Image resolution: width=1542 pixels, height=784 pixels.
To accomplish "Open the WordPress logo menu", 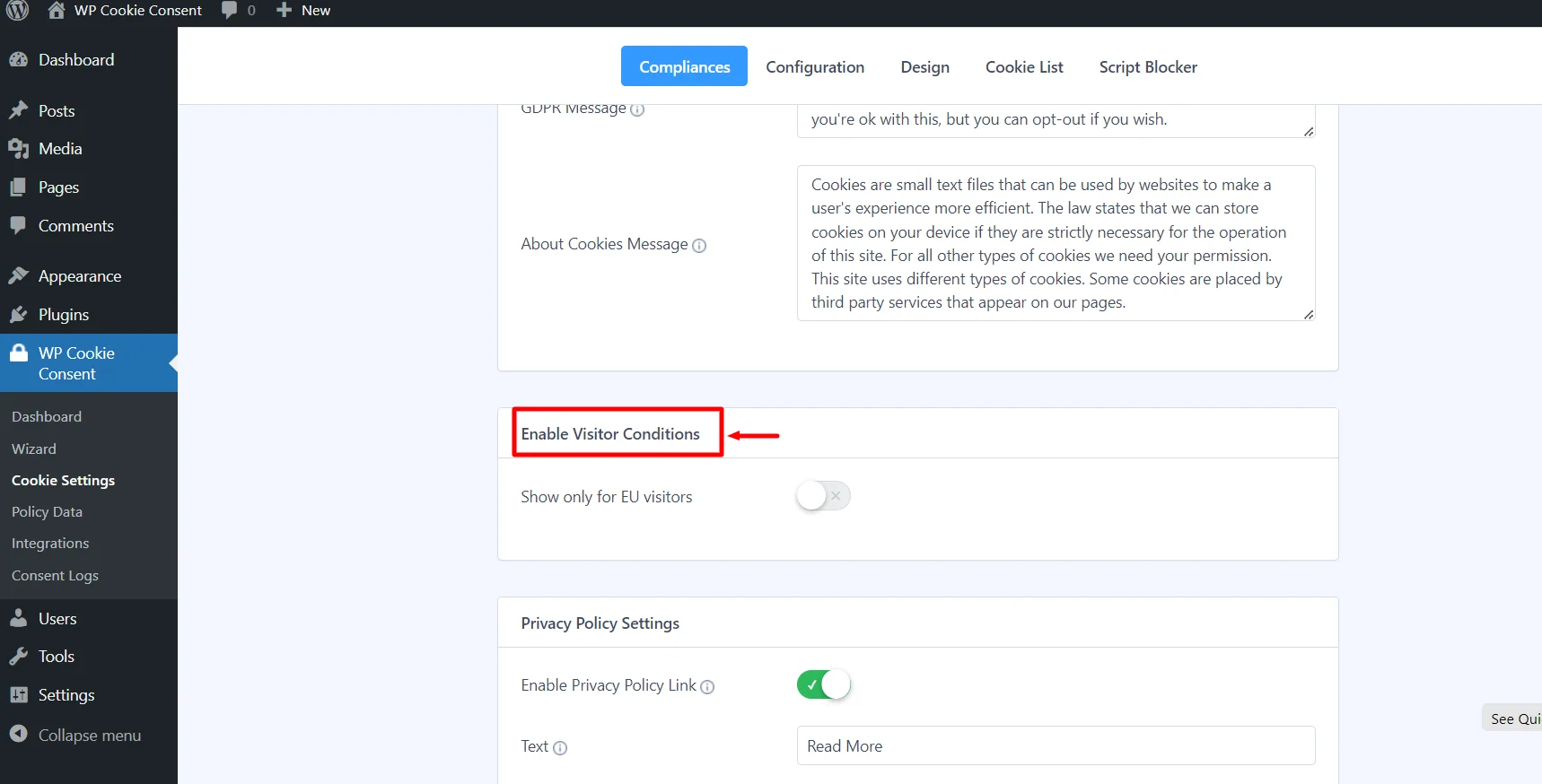I will (x=18, y=10).
